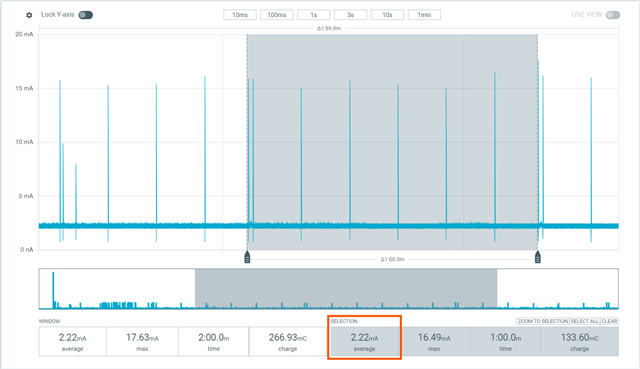The height and width of the screenshot is (369, 640).
Task: Open chart settings gear icon
Action: 29,15
